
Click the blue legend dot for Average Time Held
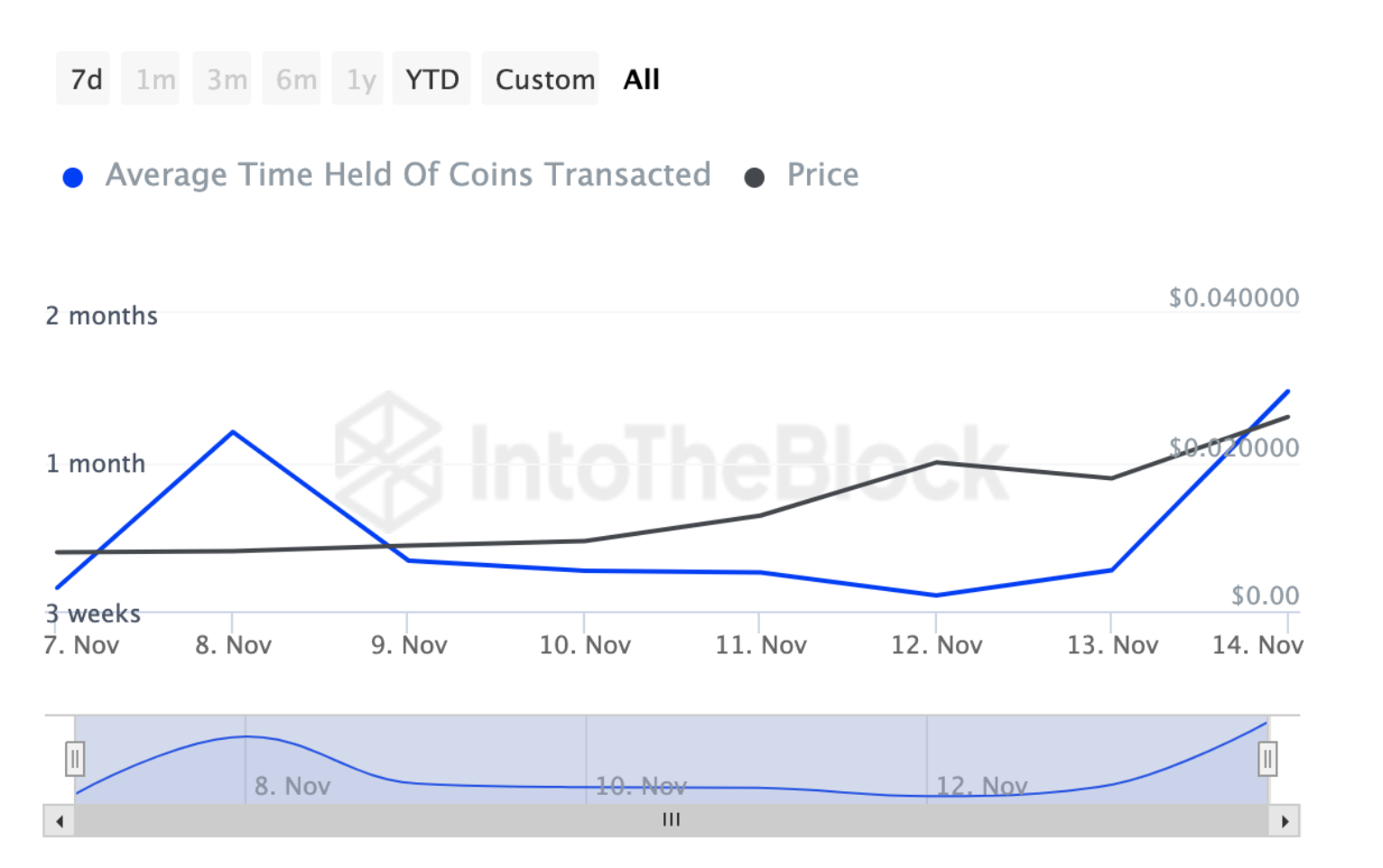pos(73,178)
